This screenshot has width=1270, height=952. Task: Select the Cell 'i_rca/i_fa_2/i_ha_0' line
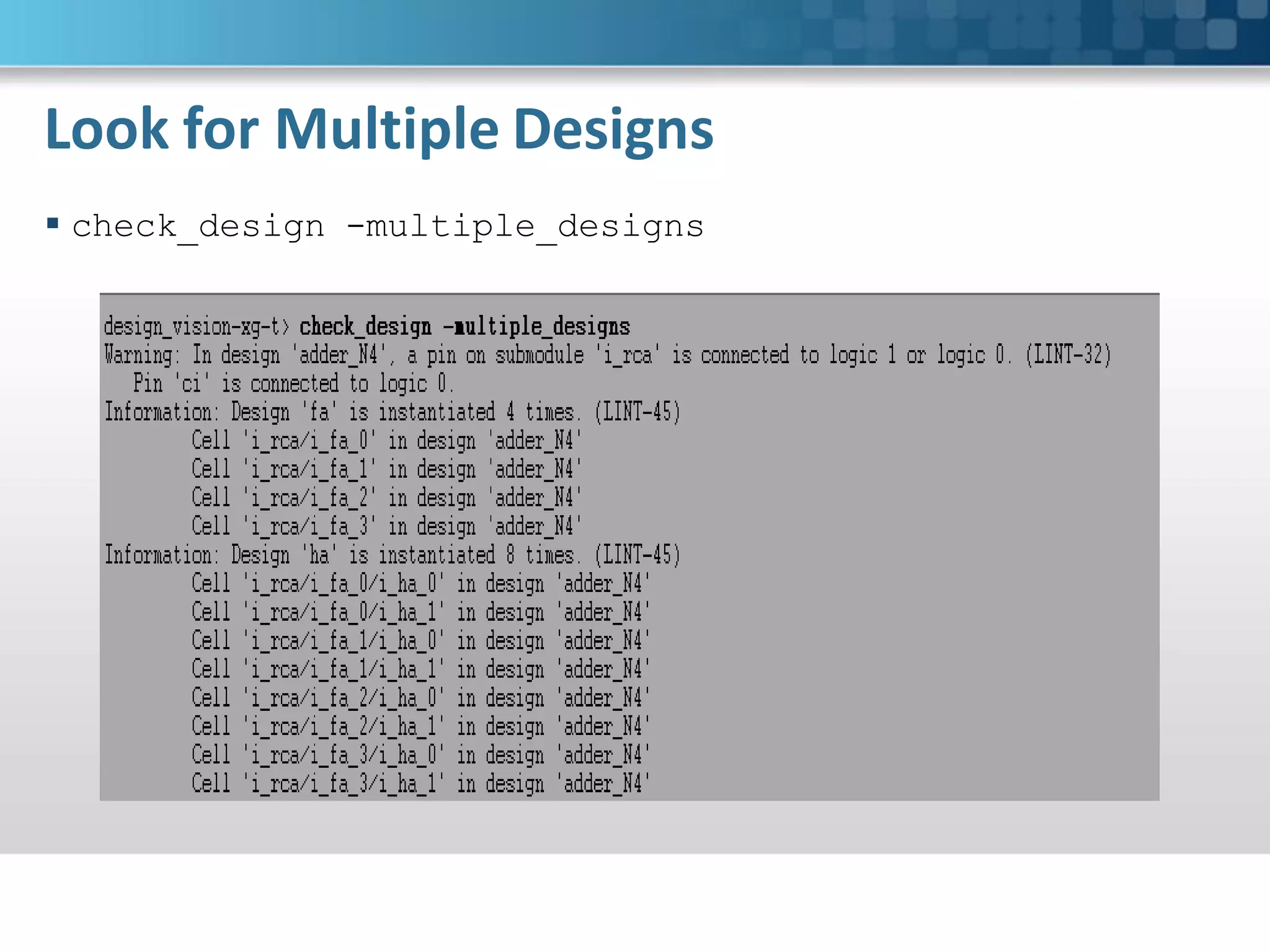pos(420,697)
